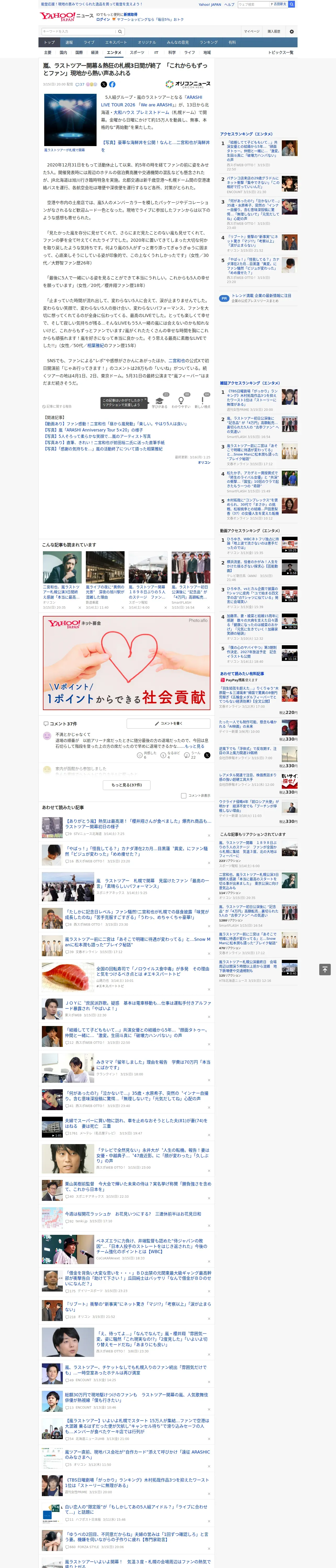Open the 速報 tab
Viewport: 336px width, 1568px height.
click(69, 42)
